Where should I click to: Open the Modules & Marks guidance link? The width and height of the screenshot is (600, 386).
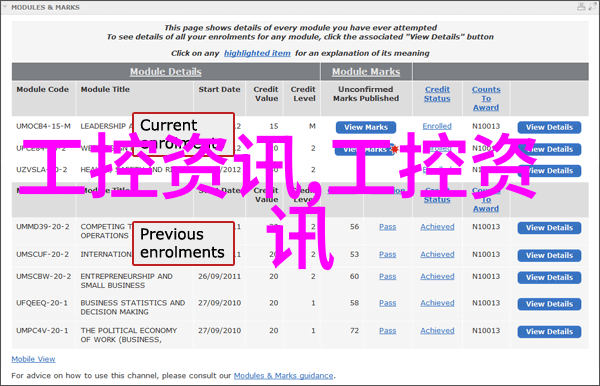[x=284, y=376]
